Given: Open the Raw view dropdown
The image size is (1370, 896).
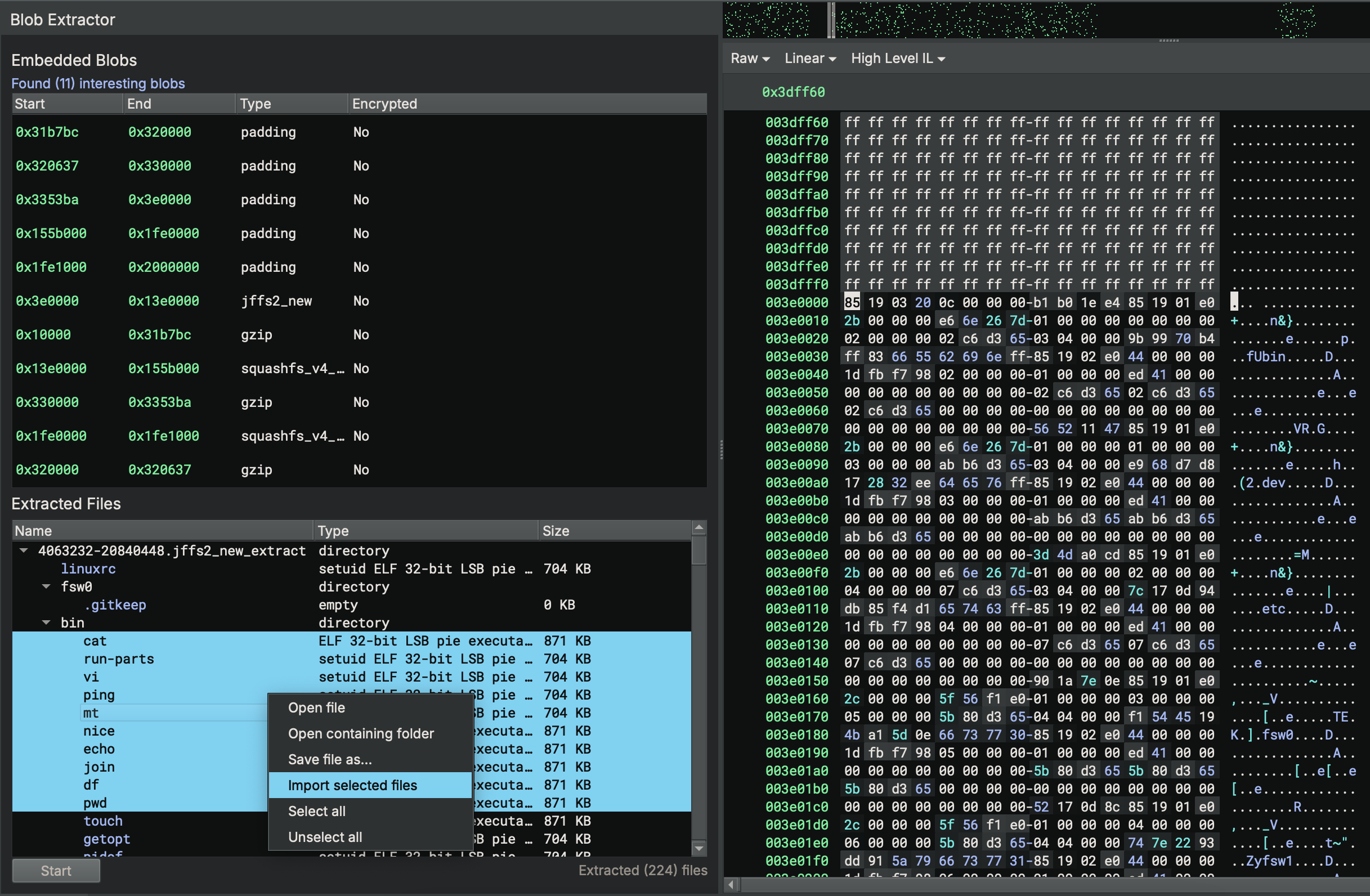Looking at the screenshot, I should tap(750, 58).
